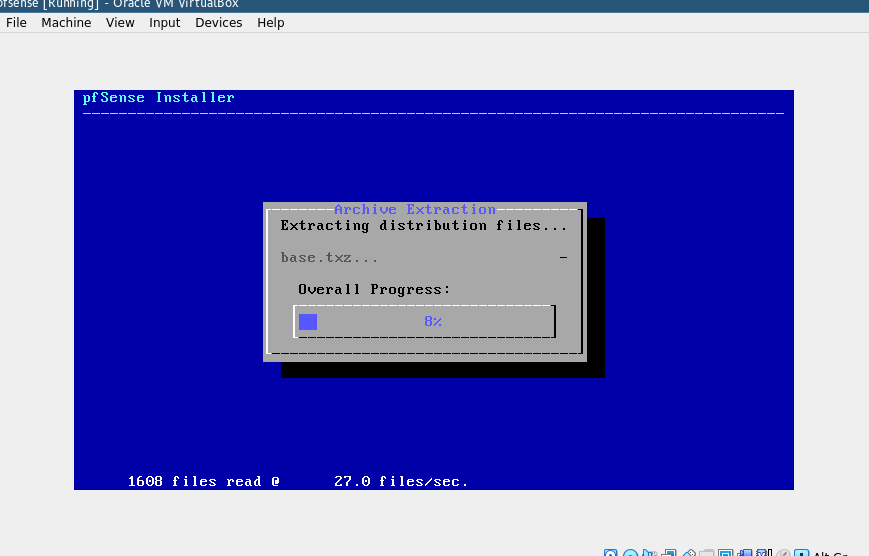Open the Input menu

[x=165, y=23]
